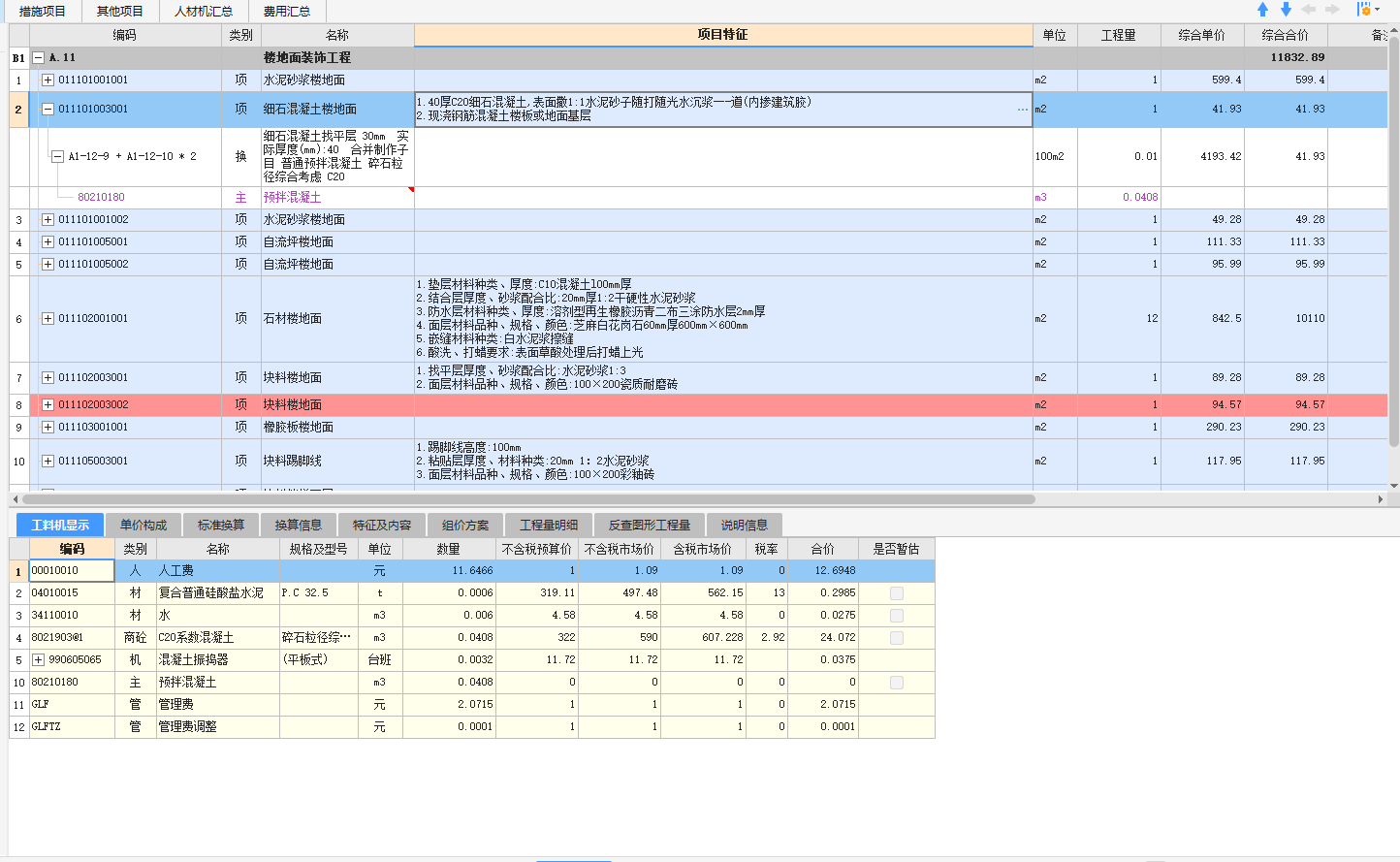Click the 管理费调整 name cell
Image resolution: width=1400 pixels, height=862 pixels.
(x=218, y=727)
